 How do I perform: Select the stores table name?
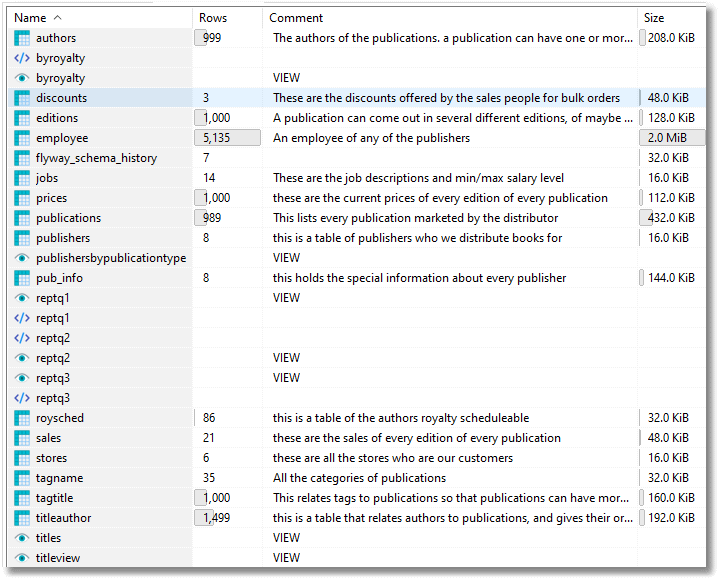click(x=51, y=458)
